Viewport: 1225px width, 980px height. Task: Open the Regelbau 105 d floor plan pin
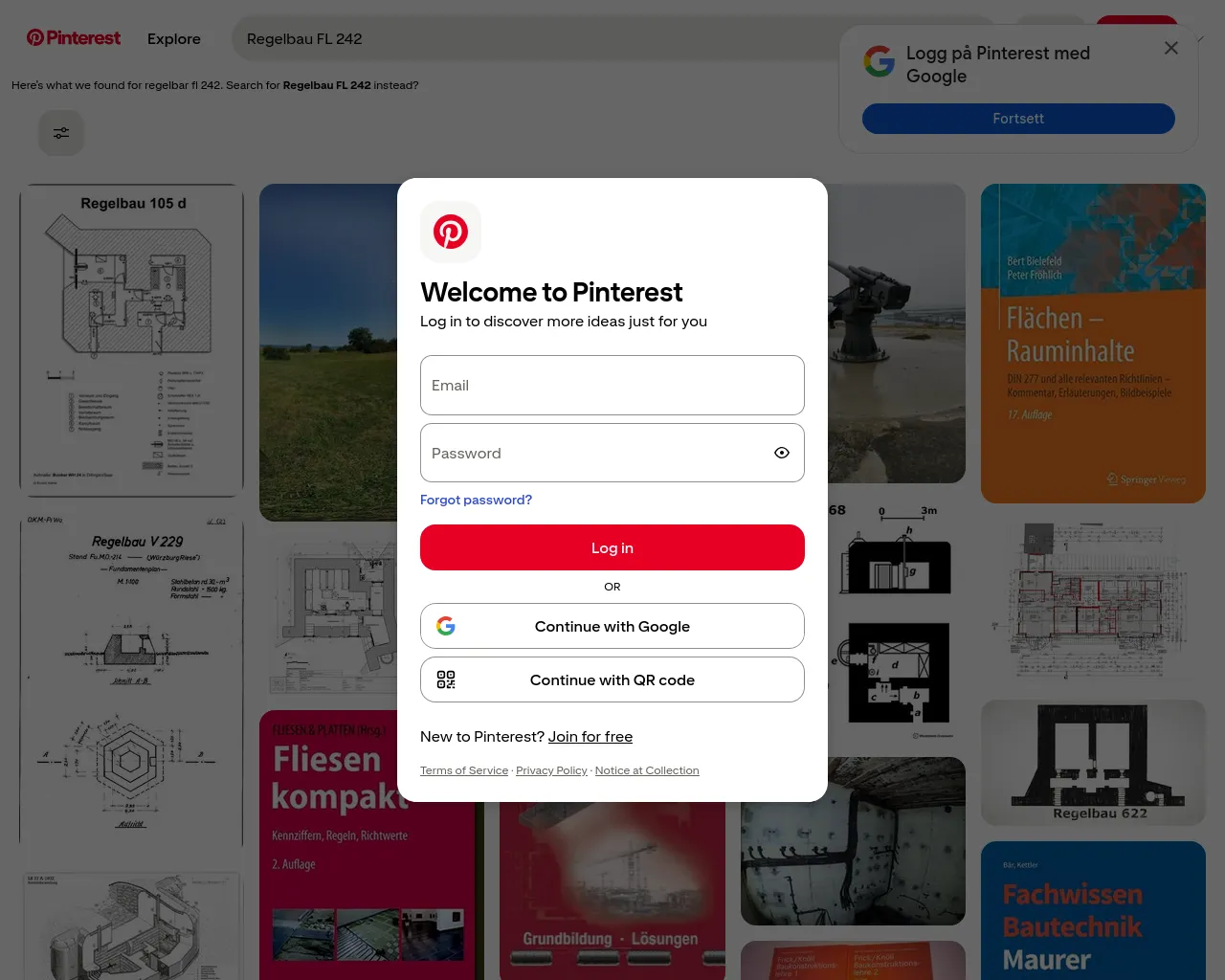(132, 341)
